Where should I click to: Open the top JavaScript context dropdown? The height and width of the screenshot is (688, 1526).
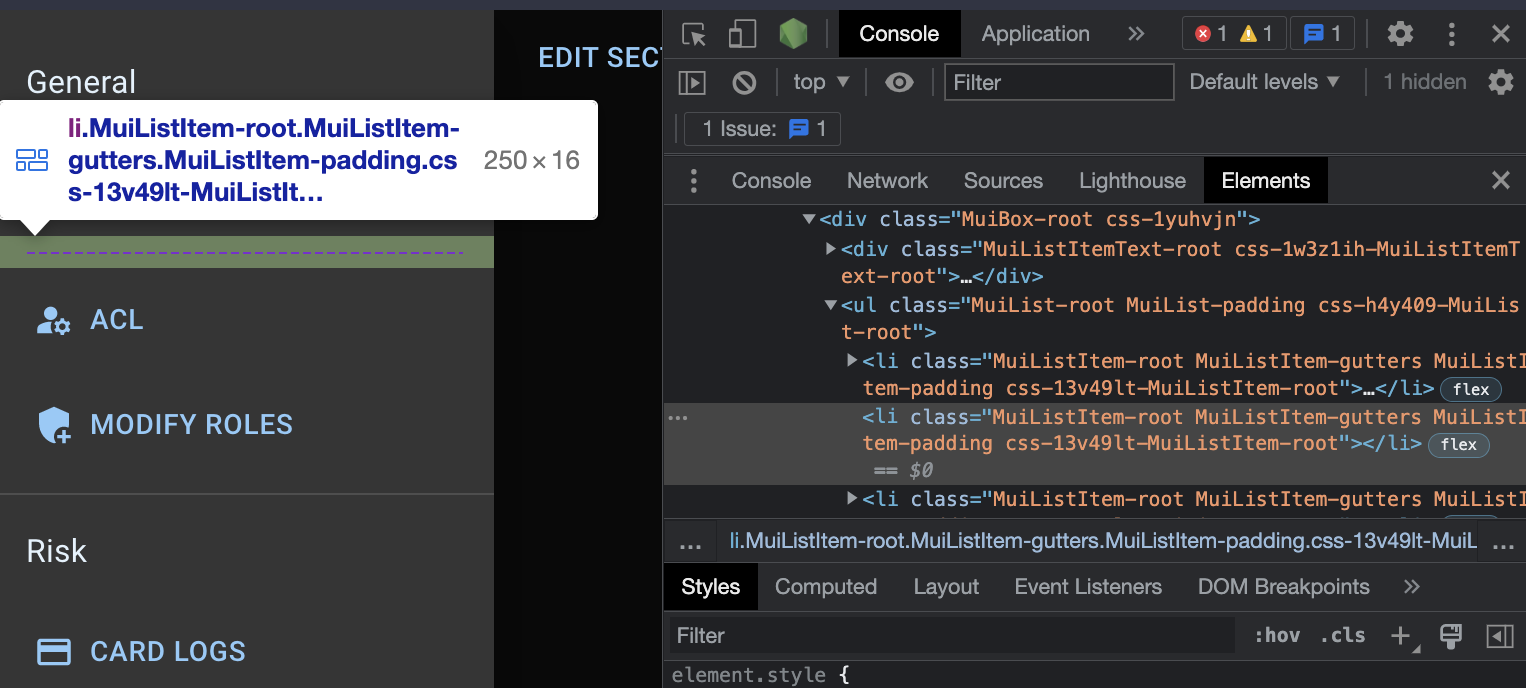tap(821, 82)
